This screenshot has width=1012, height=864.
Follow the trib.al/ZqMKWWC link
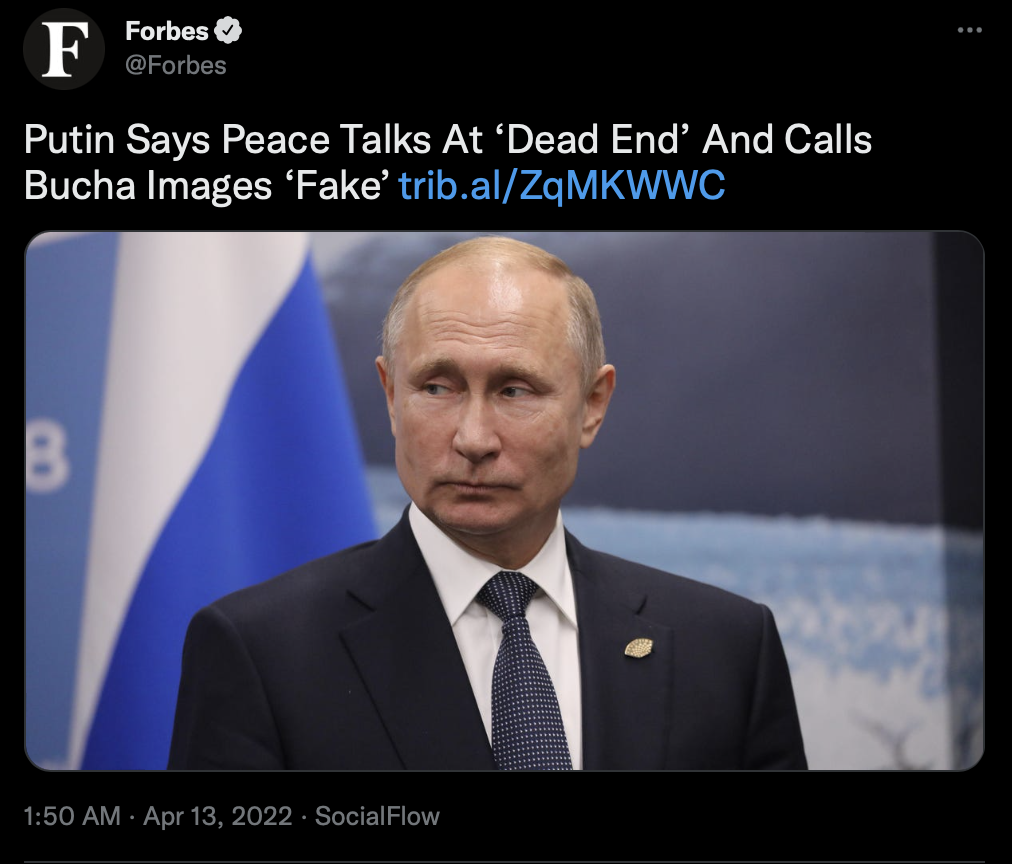(562, 185)
